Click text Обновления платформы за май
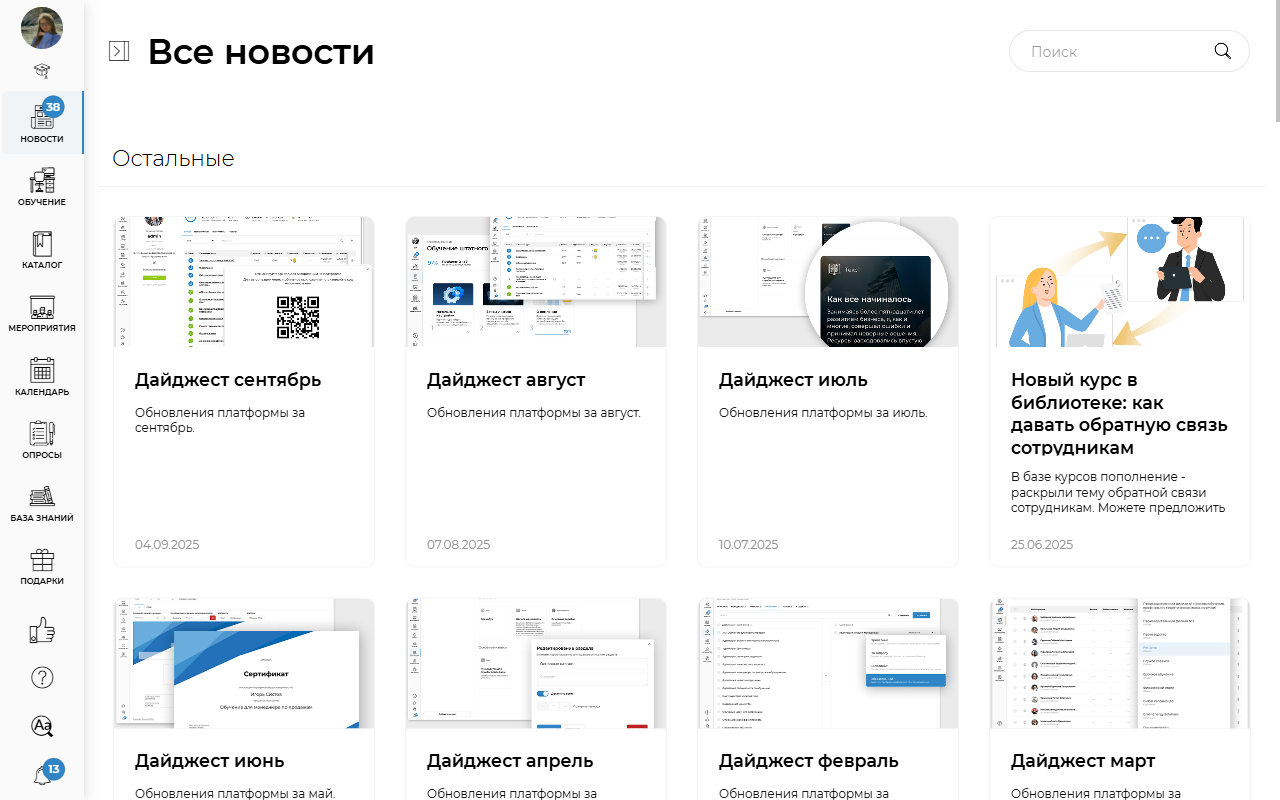Screen dimensions: 1280x800 [x=235, y=793]
